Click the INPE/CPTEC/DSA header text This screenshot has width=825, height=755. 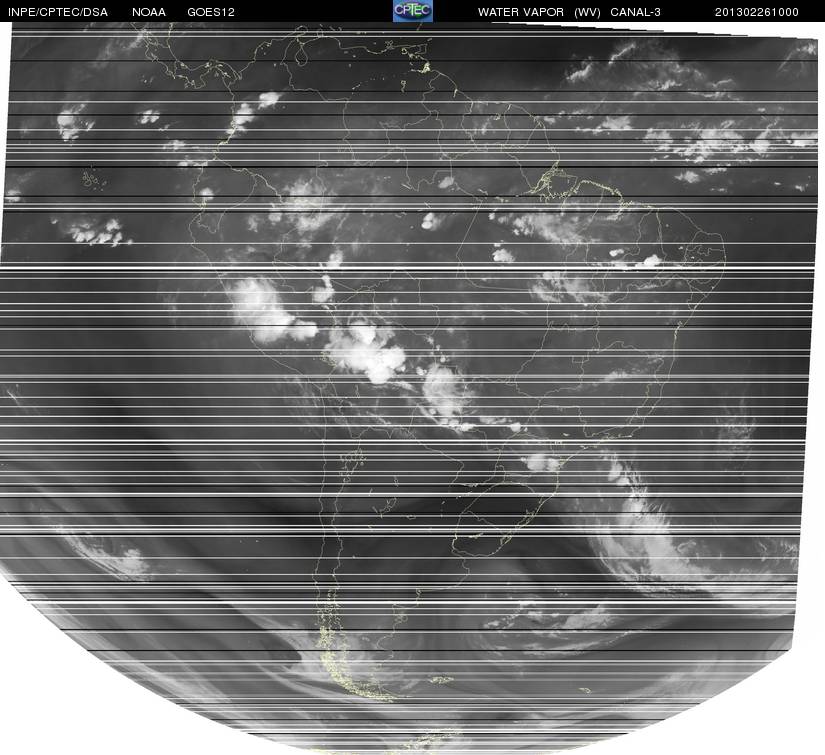58,12
